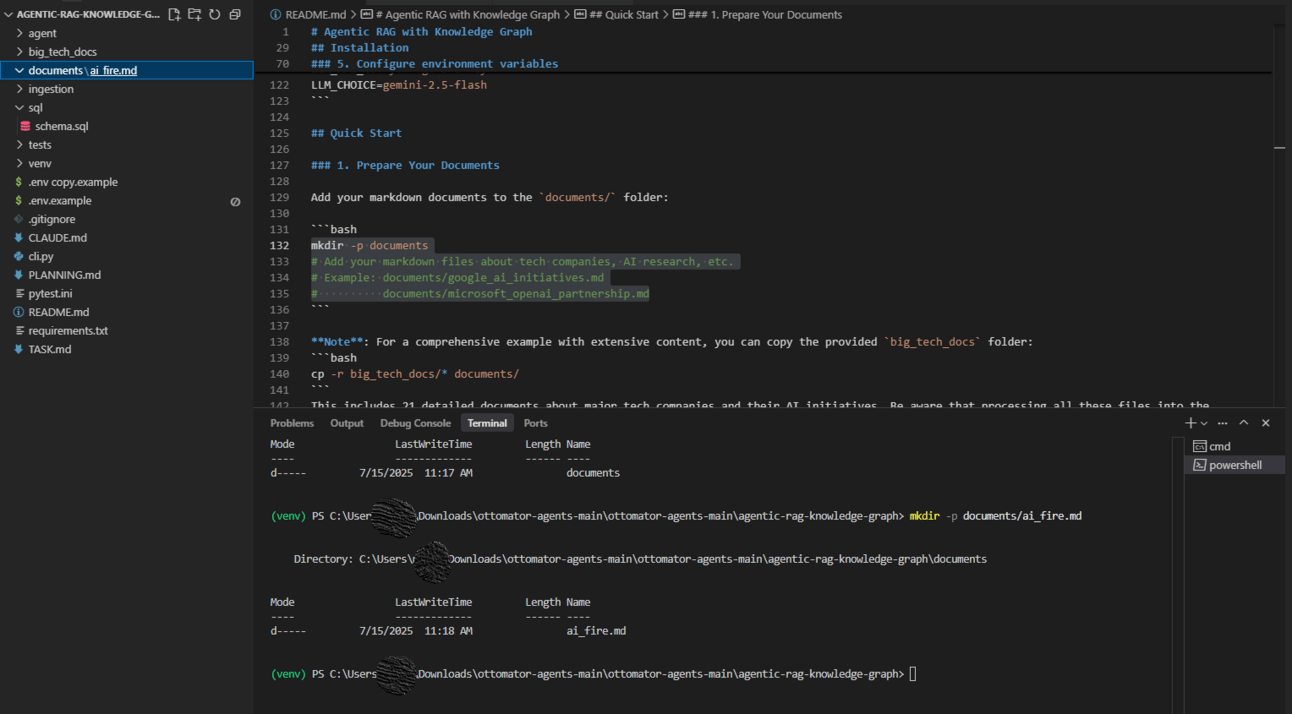Click the New Folder icon in Explorer header

tap(195, 15)
